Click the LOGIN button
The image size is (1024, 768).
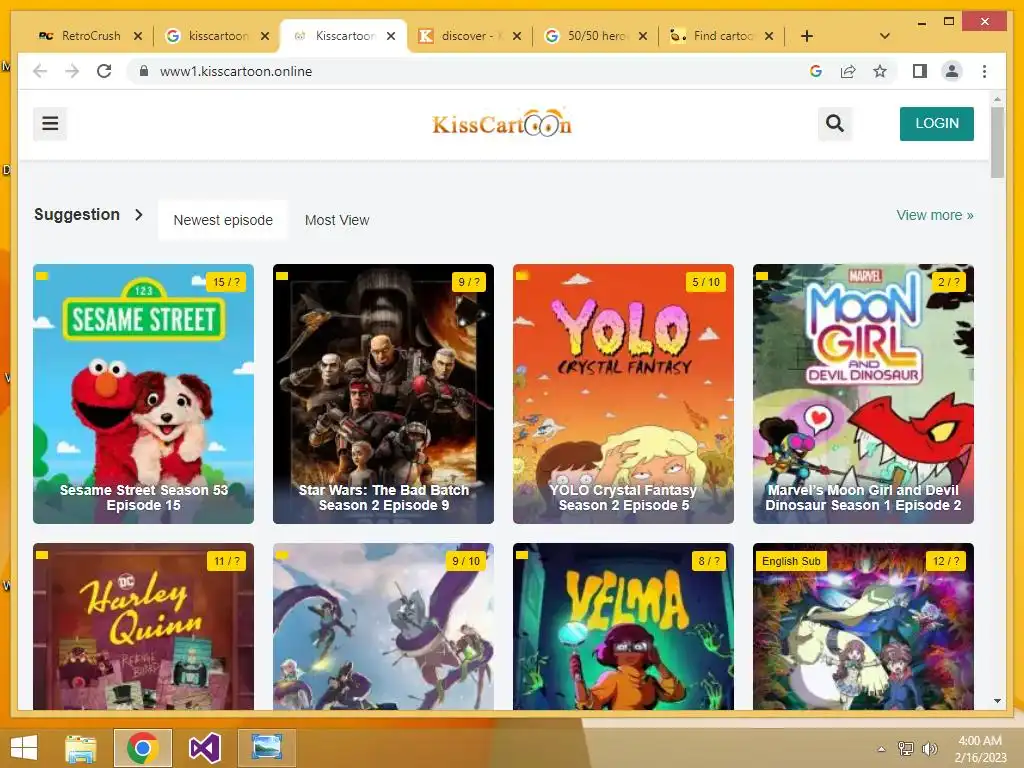936,123
